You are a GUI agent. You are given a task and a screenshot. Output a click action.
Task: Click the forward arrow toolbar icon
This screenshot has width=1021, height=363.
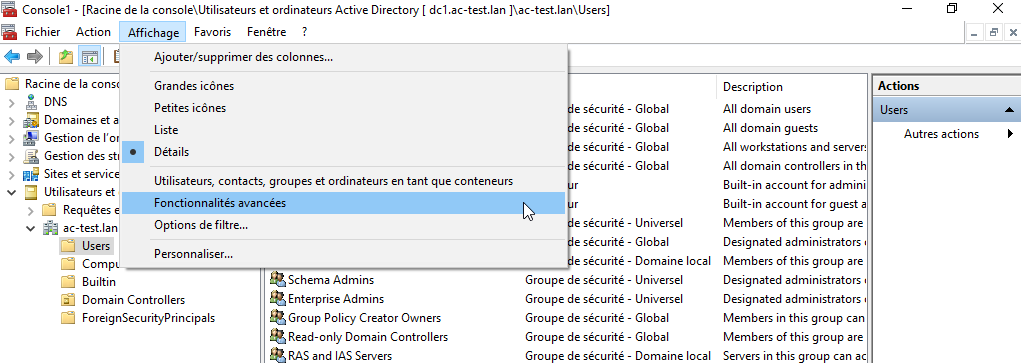35,57
